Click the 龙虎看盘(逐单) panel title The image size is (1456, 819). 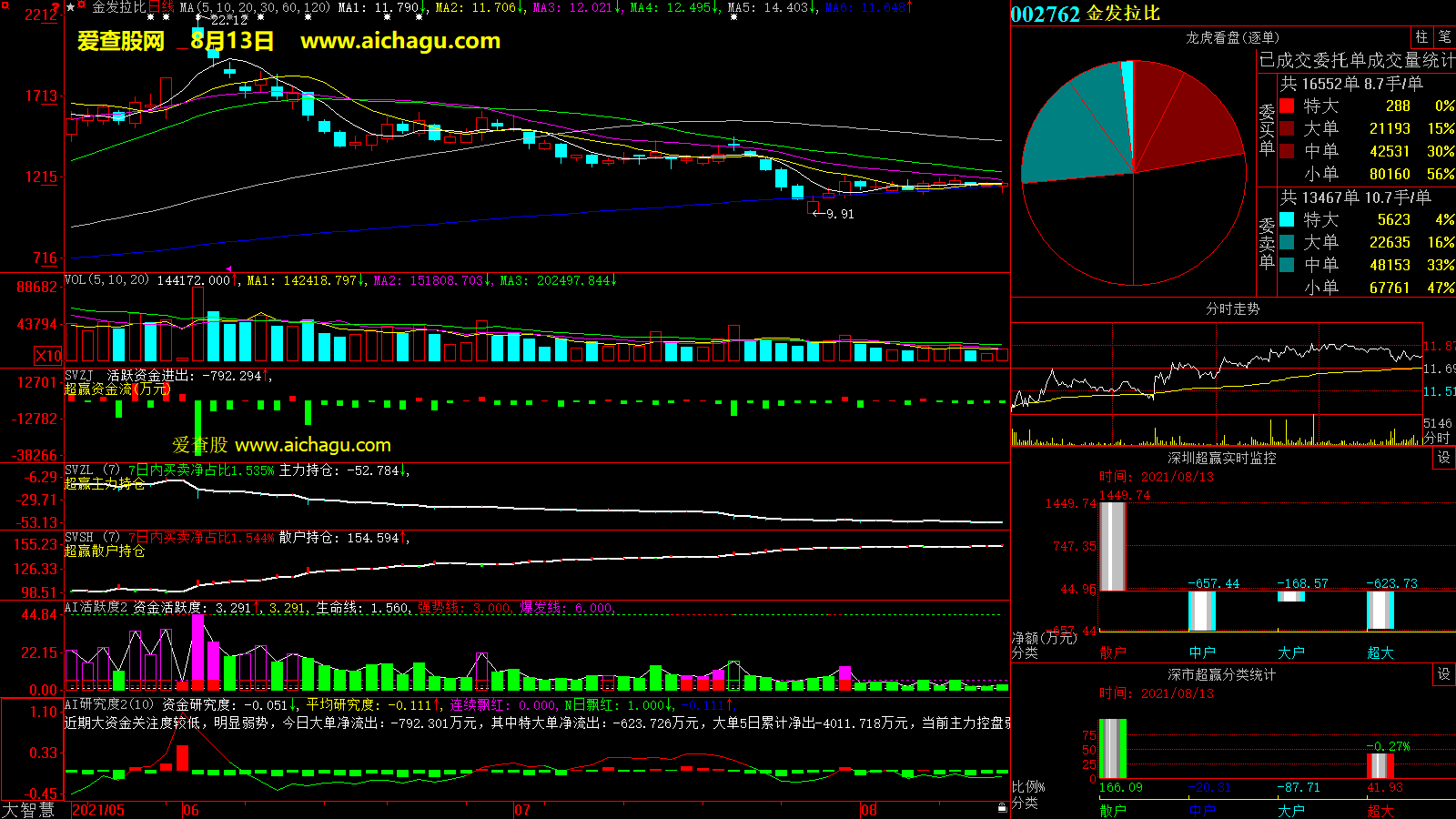click(x=1232, y=37)
